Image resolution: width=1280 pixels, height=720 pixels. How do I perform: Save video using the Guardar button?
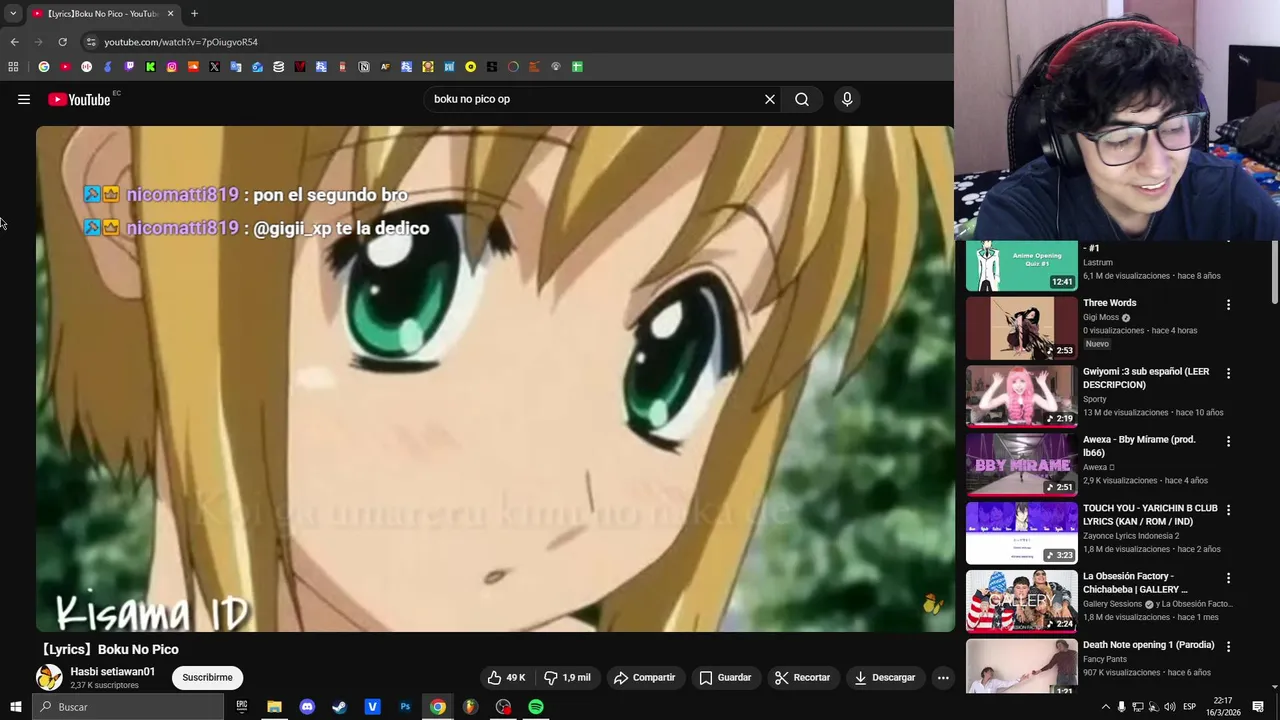725,677
